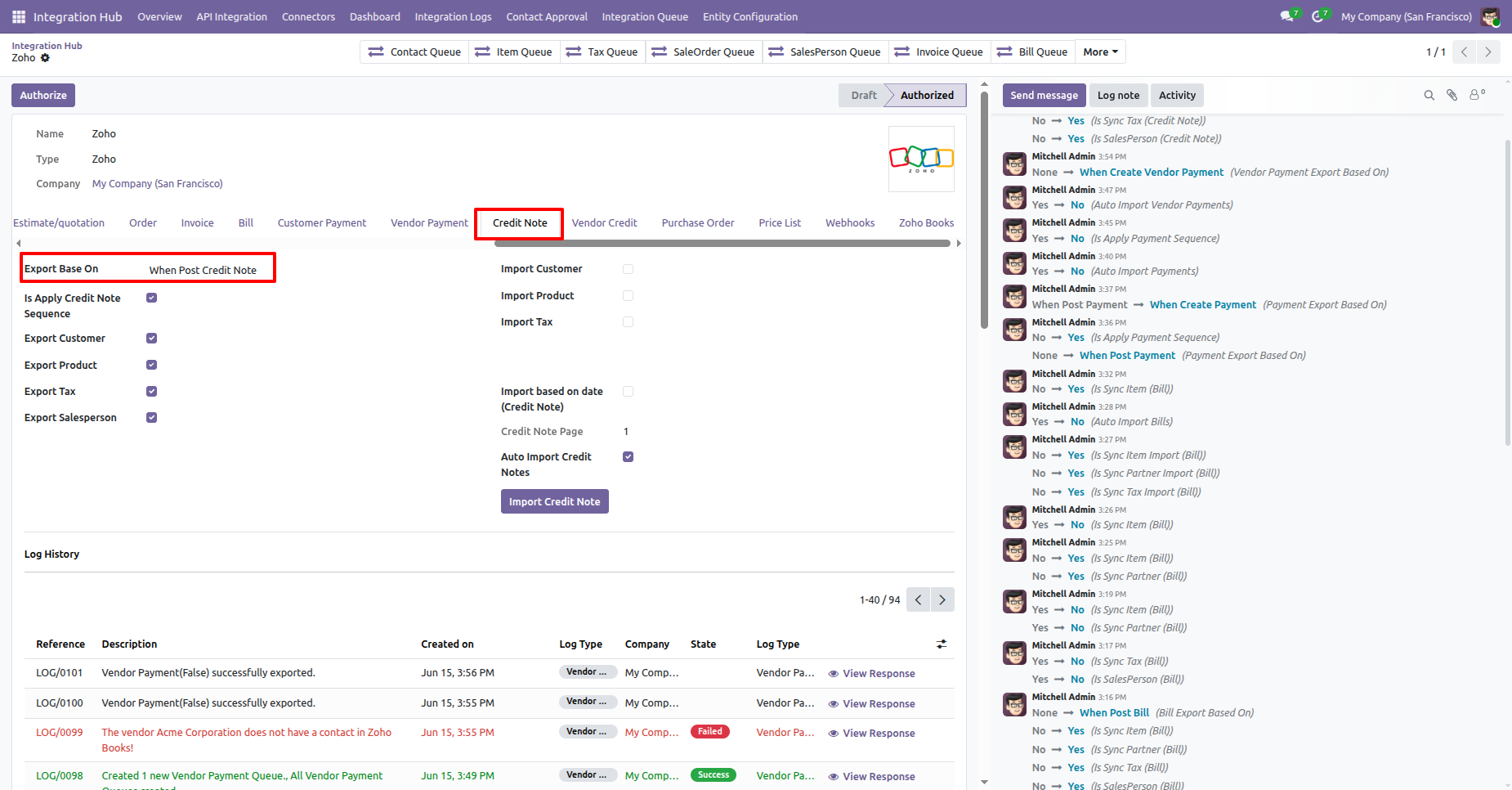Open Integration Hub breadcrumb link
Viewport: 1512px width, 790px height.
pos(47,46)
